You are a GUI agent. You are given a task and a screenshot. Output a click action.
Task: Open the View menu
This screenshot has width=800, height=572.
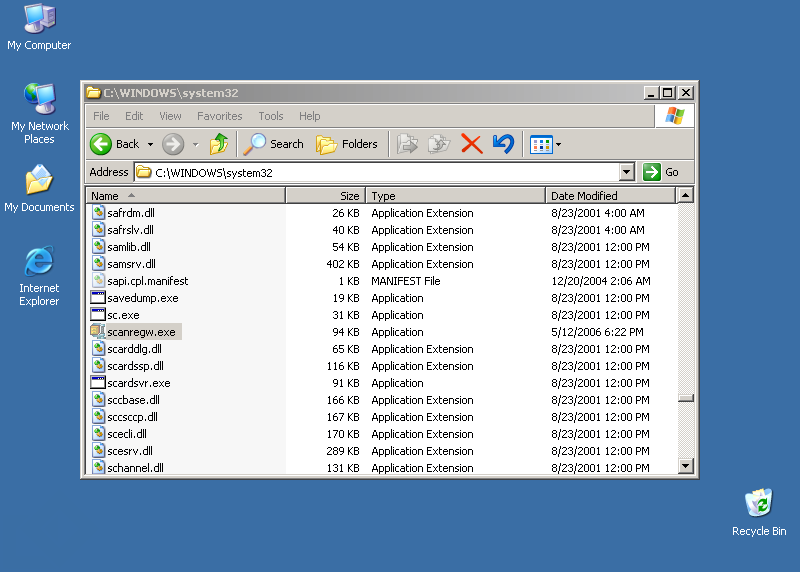[170, 116]
